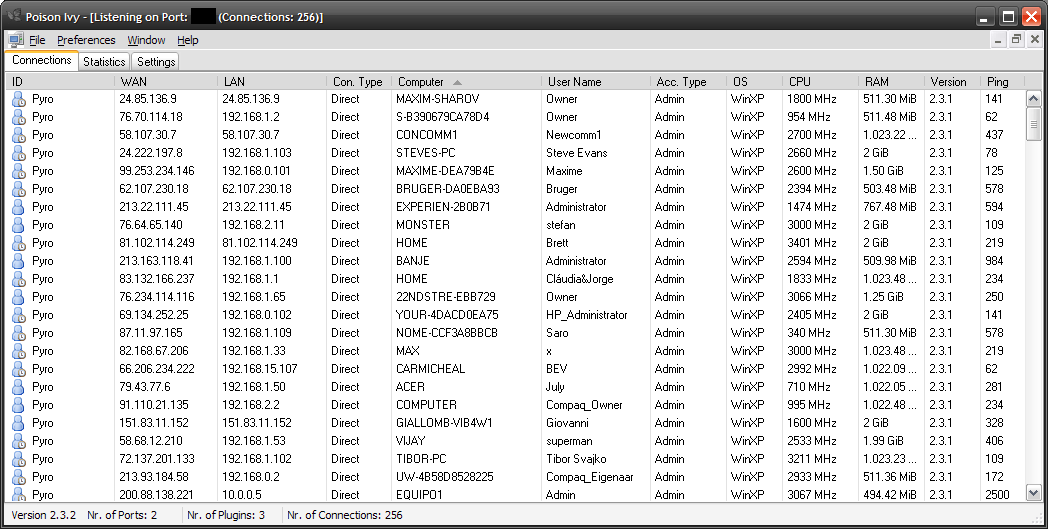Minimize the inner child window
This screenshot has height=529, width=1048.
point(999,40)
